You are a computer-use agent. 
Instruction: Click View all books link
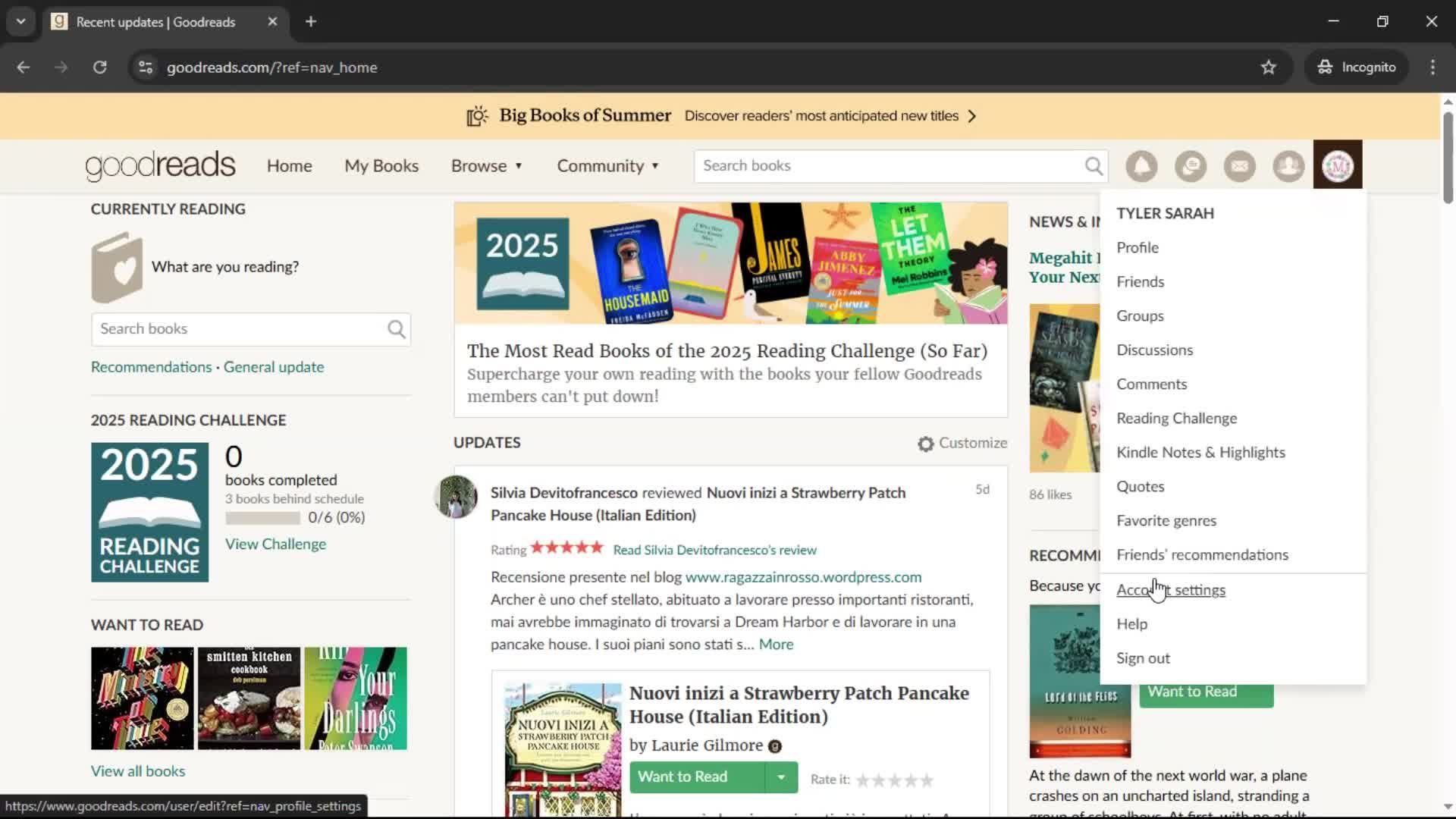[x=138, y=771]
